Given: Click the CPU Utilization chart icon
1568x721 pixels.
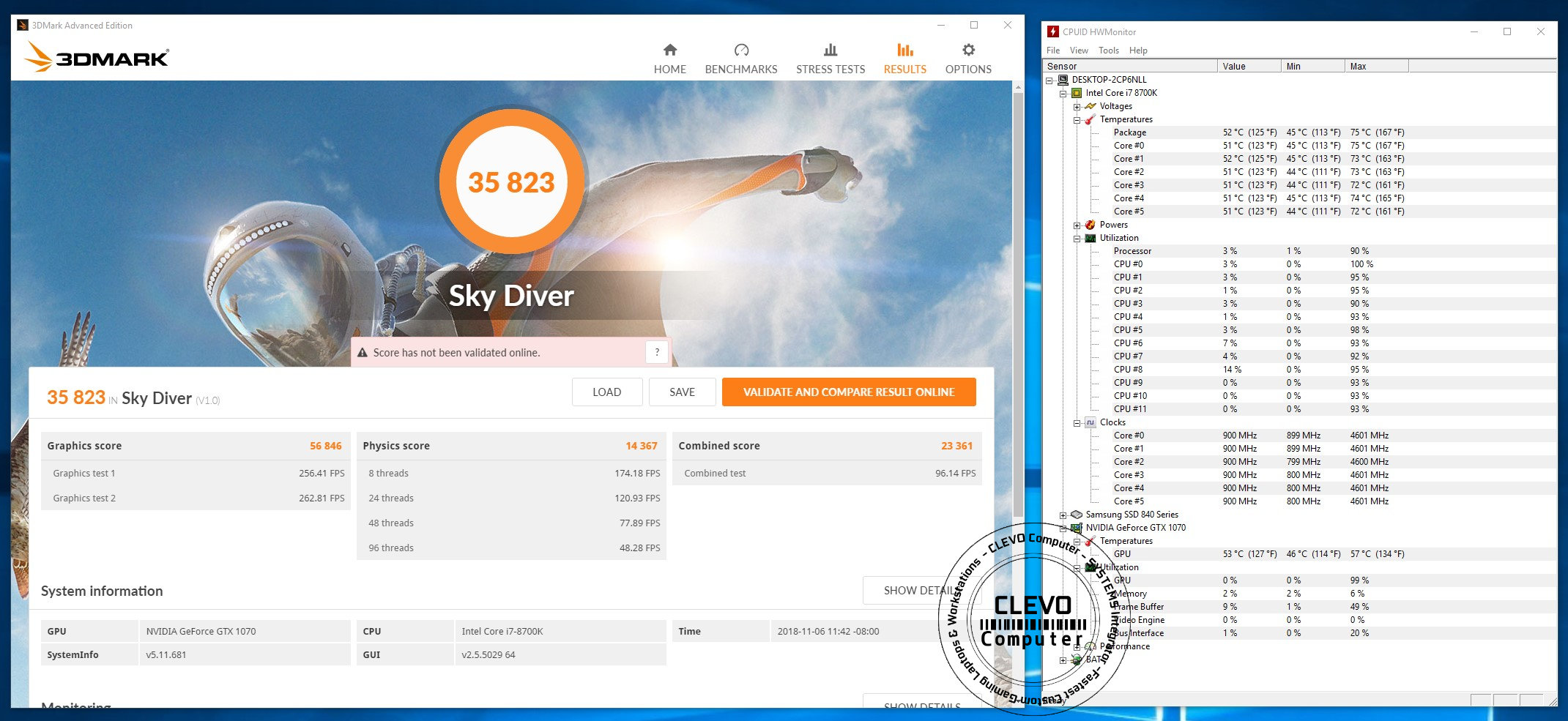Looking at the screenshot, I should coord(1090,238).
